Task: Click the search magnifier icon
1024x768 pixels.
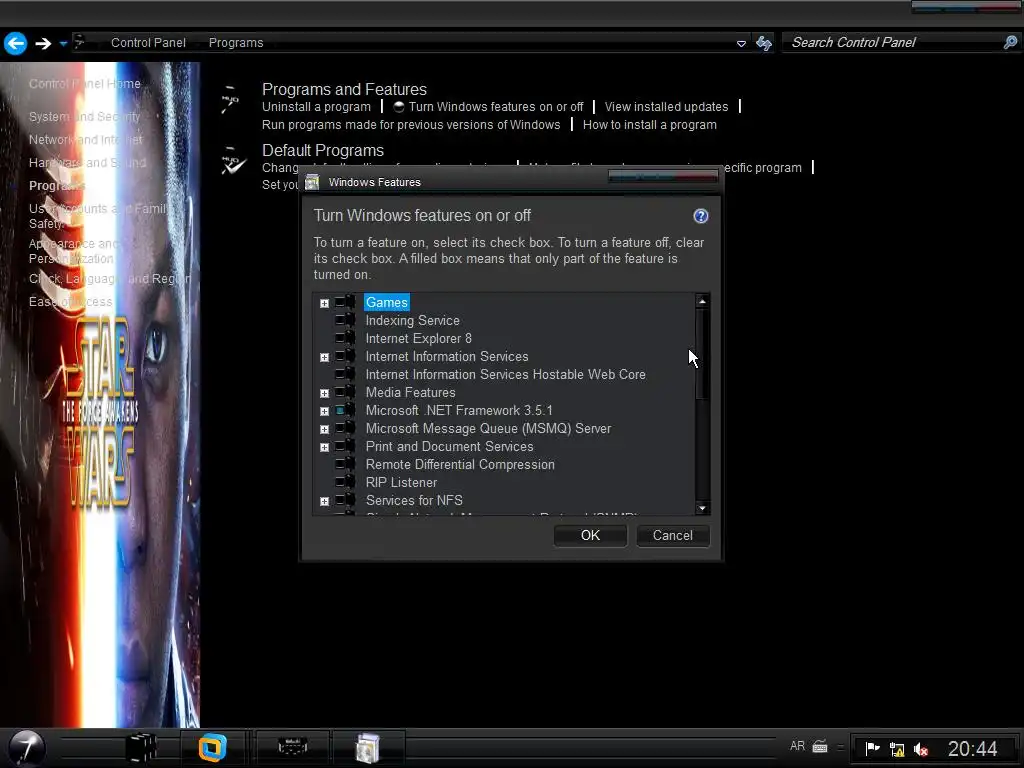Action: [x=1010, y=42]
